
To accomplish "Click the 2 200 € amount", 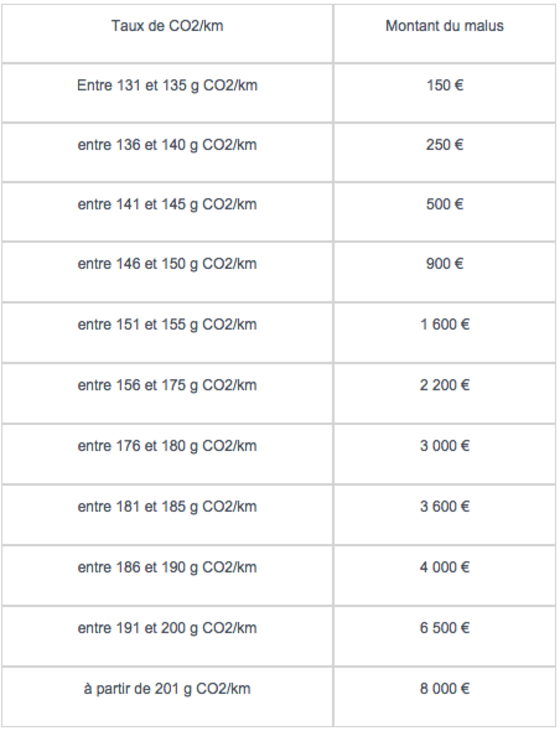I will click(x=444, y=385).
